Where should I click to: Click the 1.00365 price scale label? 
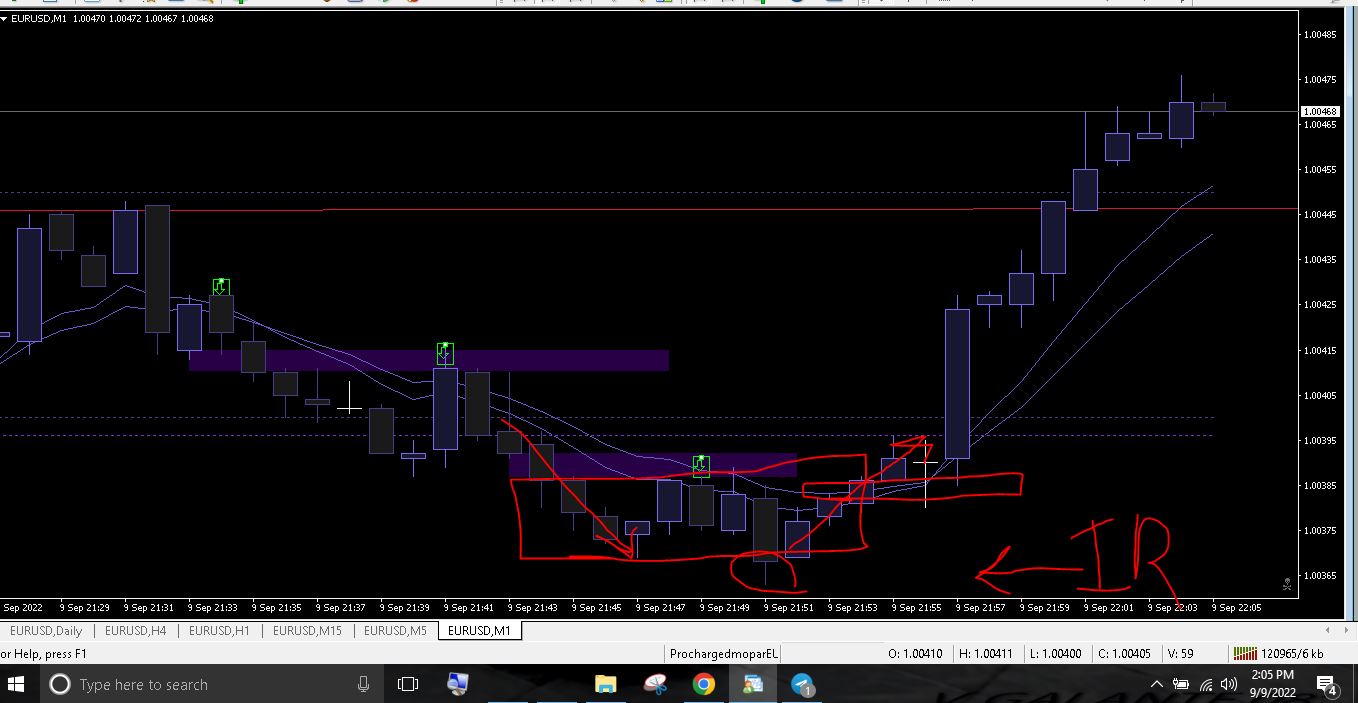coord(1320,576)
